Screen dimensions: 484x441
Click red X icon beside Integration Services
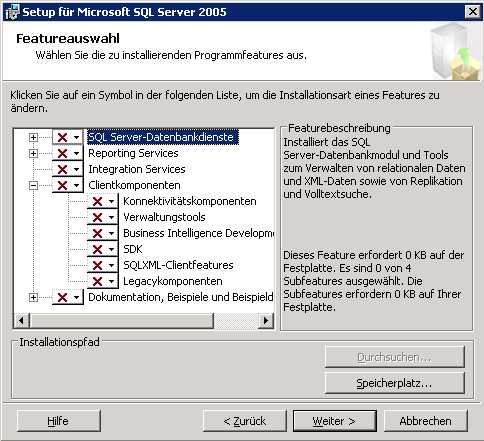pyautogui.click(x=62, y=169)
